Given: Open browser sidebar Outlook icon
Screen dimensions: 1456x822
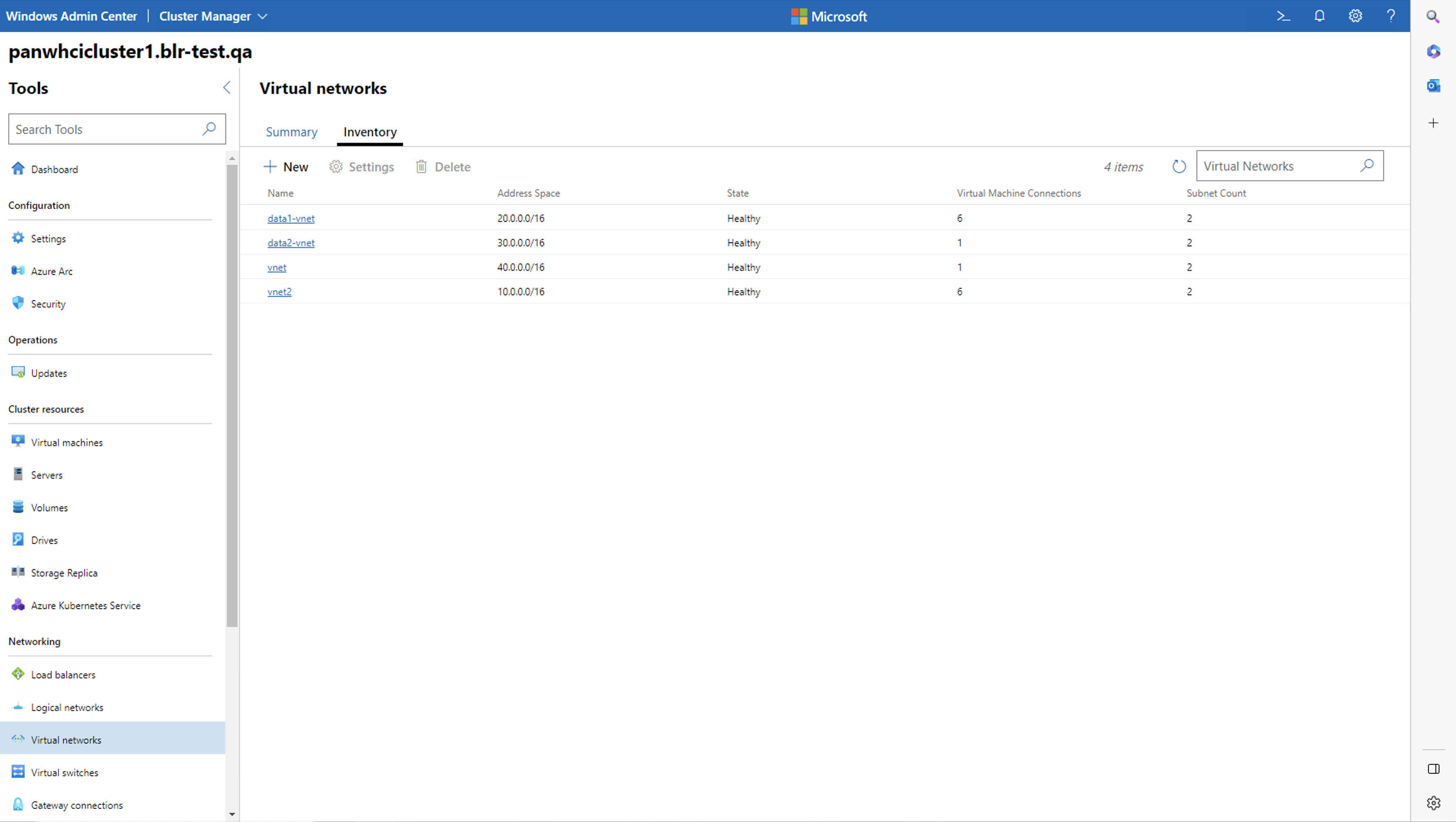Looking at the screenshot, I should click(1433, 86).
